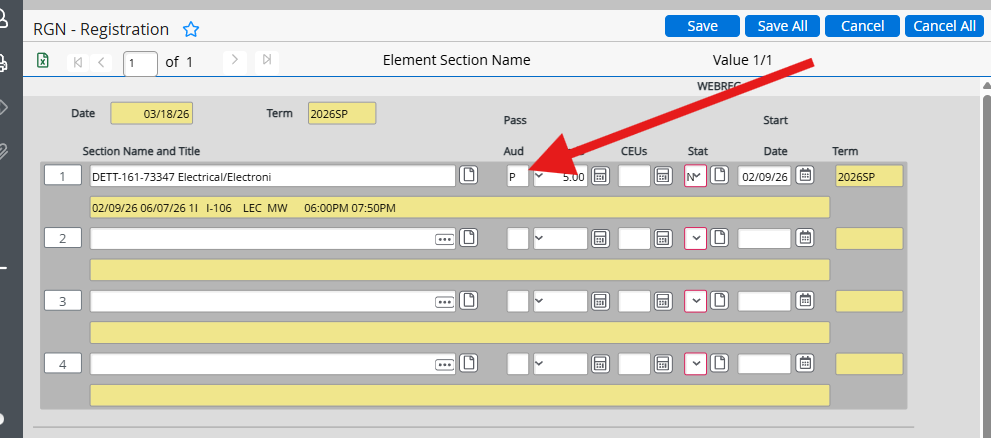Open calendar picker for row 1 start date
The image size is (991, 438).
tap(805, 176)
